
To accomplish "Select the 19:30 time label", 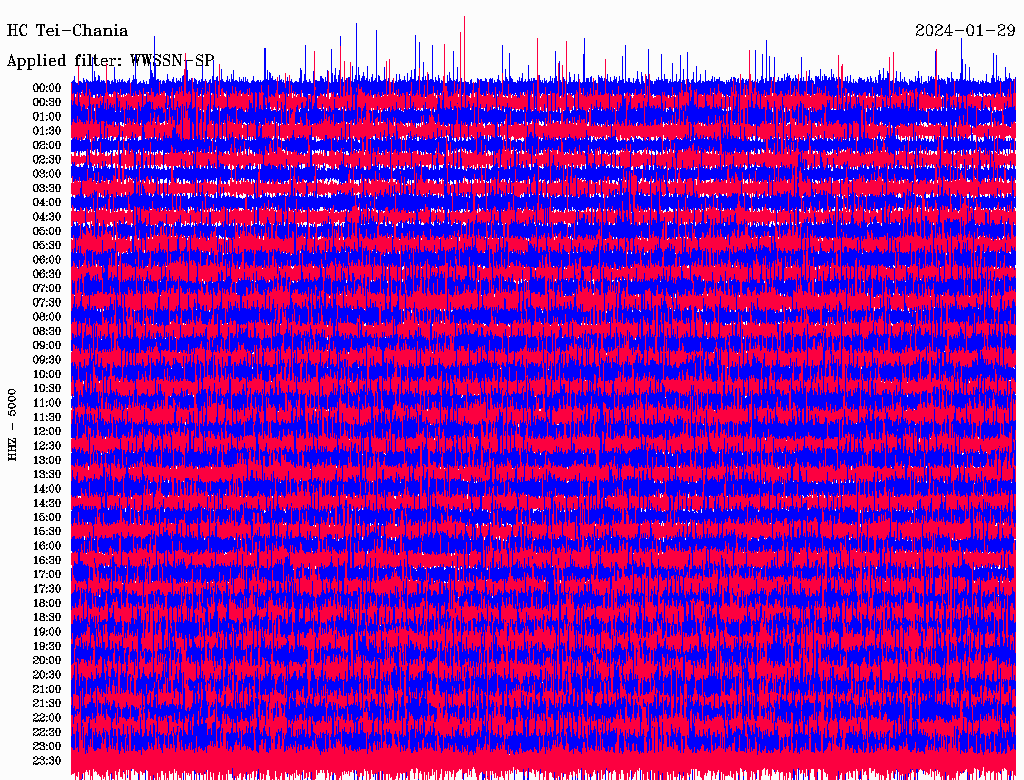I will (x=47, y=646).
